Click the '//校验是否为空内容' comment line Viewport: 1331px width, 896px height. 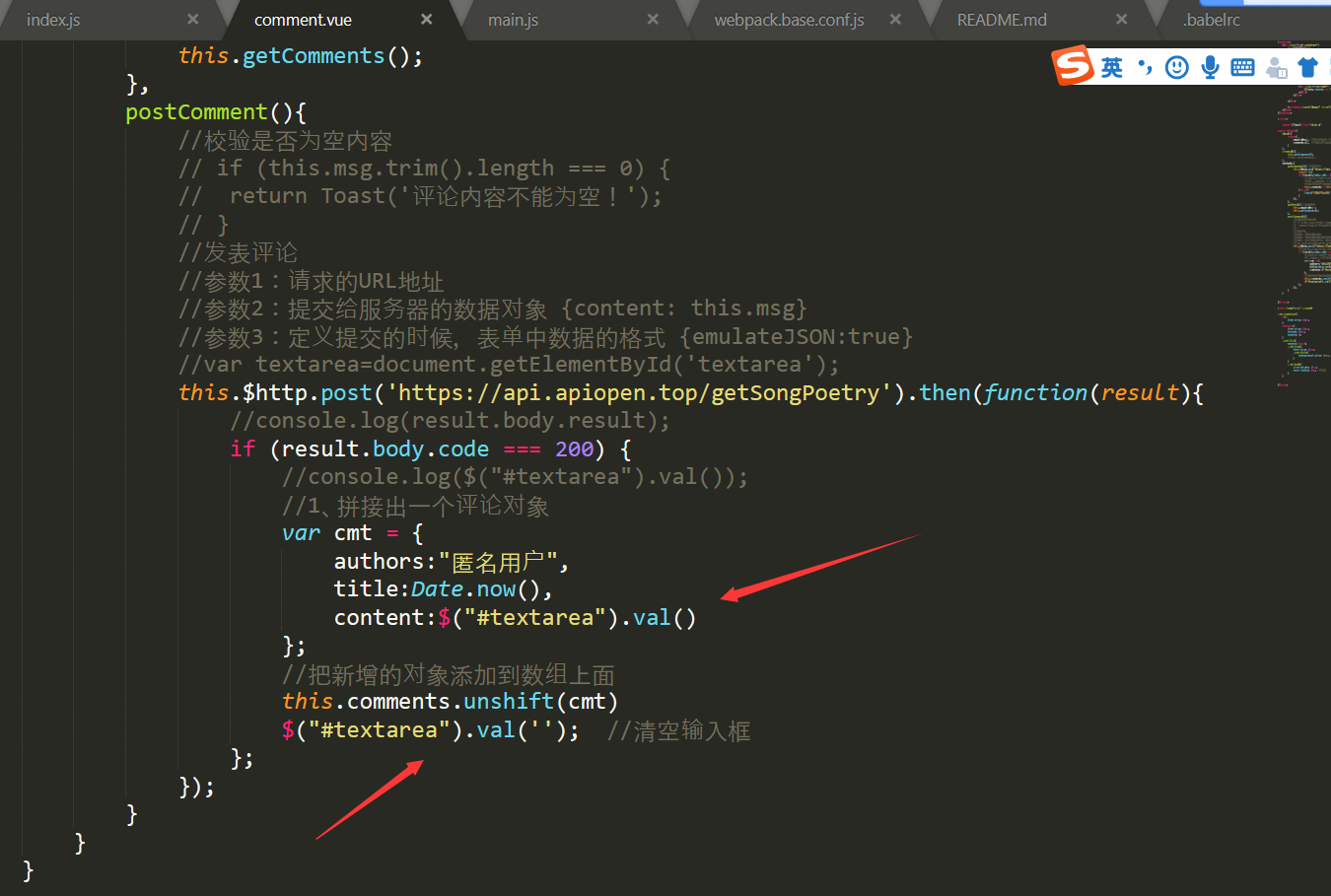coord(285,141)
